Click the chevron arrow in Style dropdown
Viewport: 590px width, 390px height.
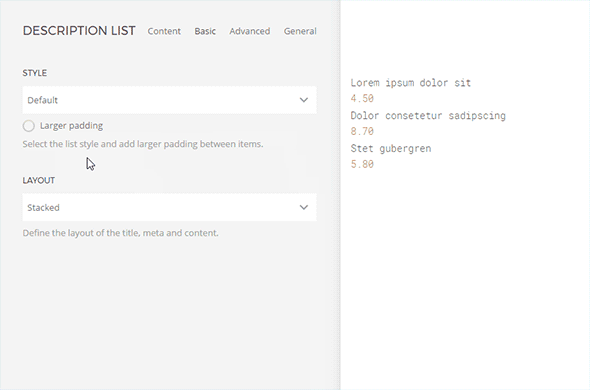coord(304,100)
